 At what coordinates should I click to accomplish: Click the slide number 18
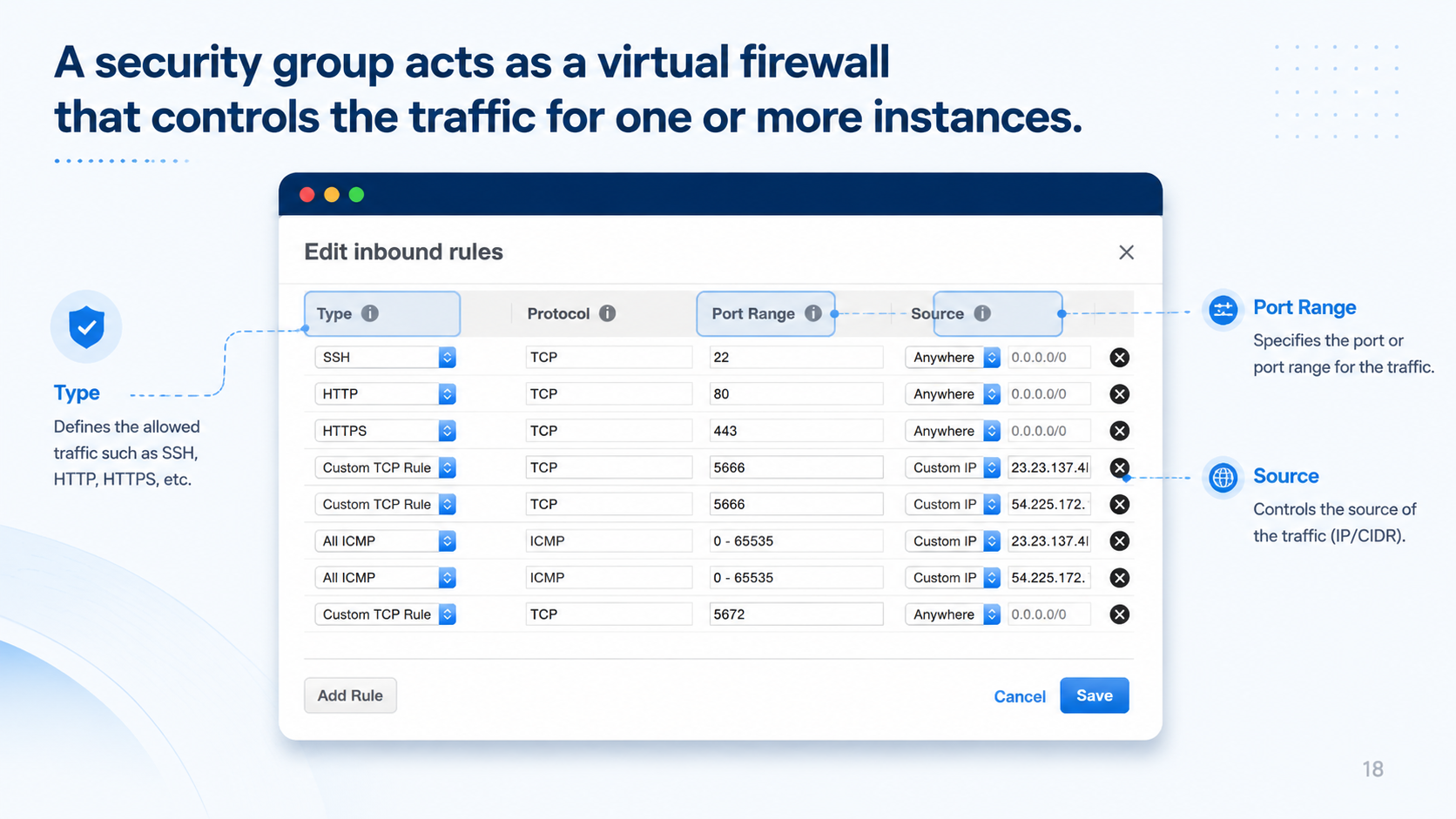coord(1372,769)
